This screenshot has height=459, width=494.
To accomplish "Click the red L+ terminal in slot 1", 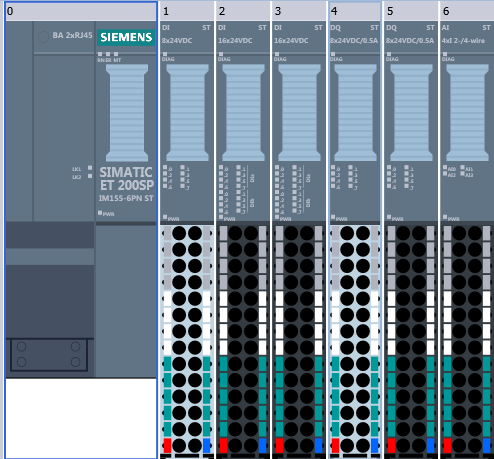I will 167,445.
